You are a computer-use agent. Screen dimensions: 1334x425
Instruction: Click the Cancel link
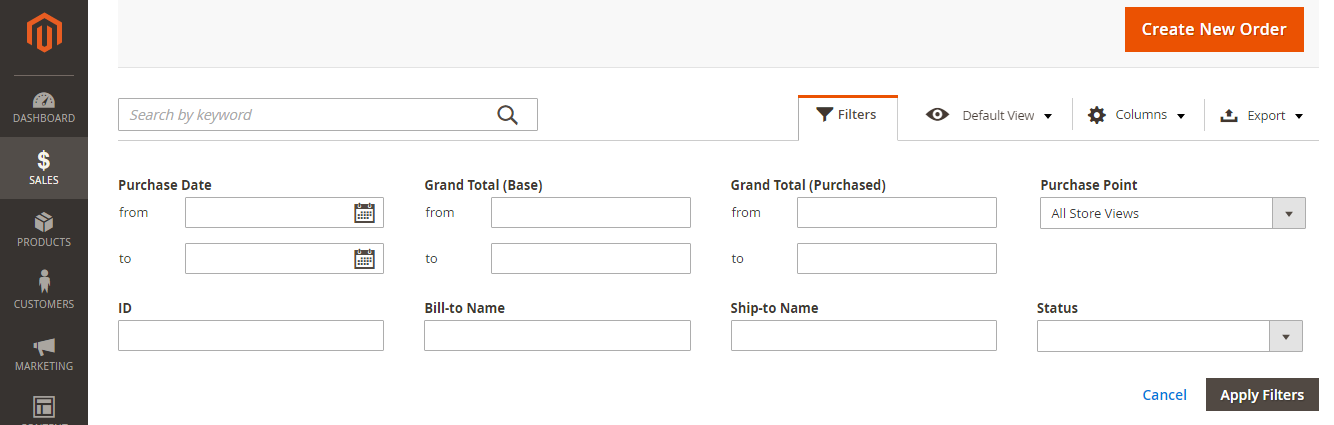pyautogui.click(x=1165, y=395)
